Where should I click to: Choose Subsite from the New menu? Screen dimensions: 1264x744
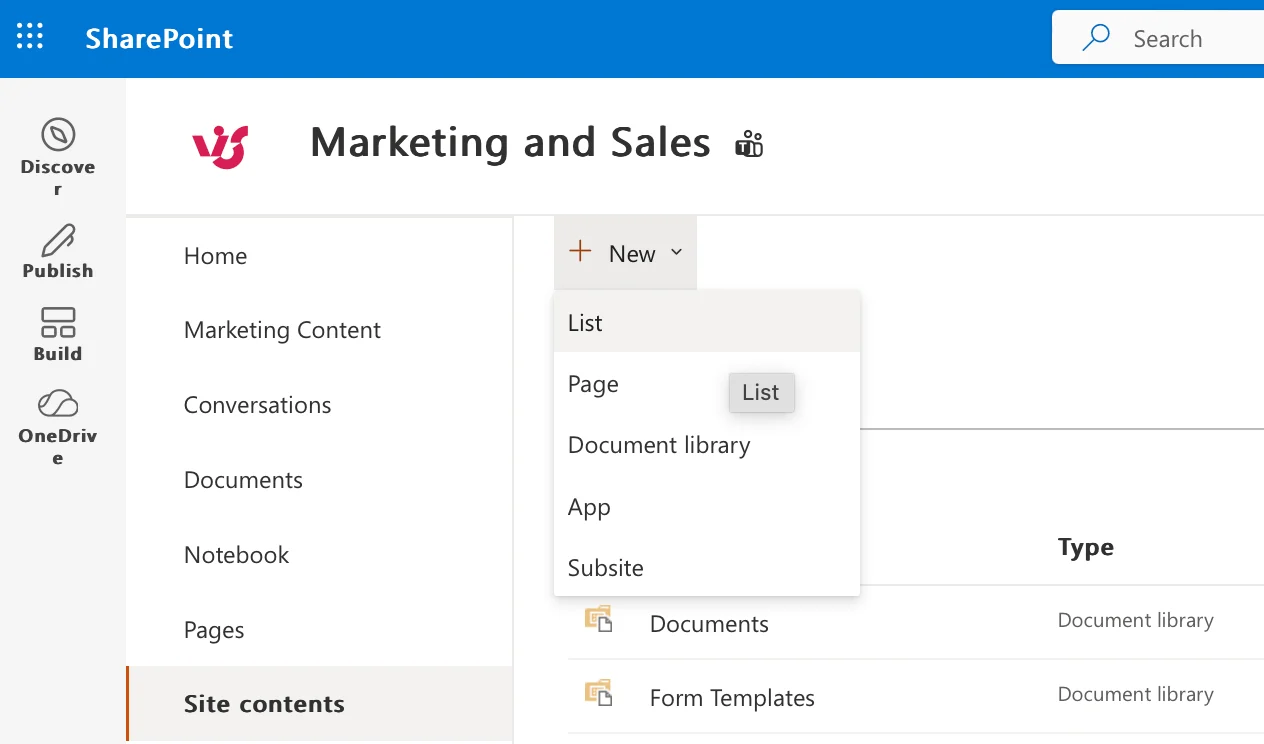[707, 567]
